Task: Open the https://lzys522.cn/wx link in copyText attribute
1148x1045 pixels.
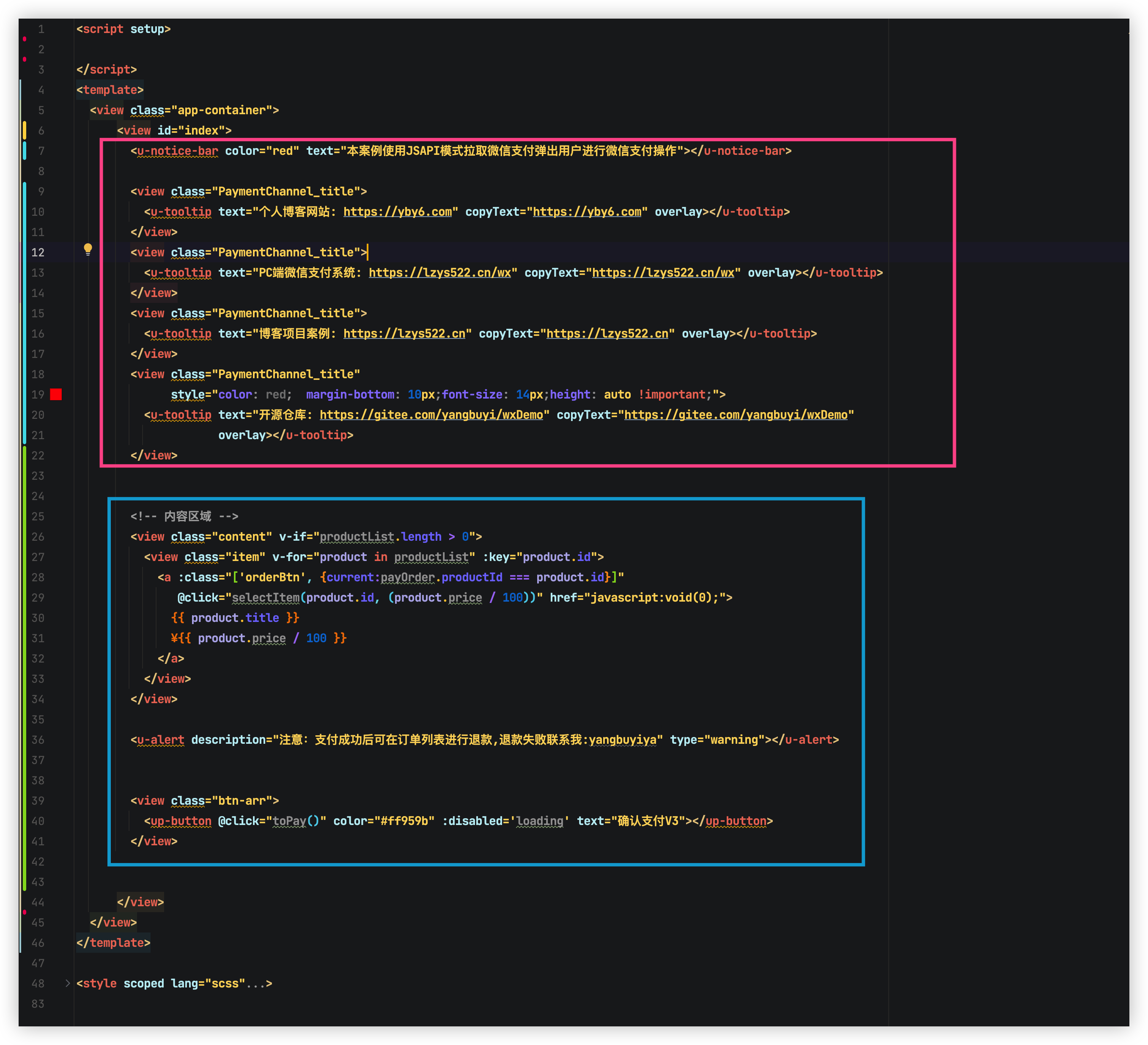Action: click(x=663, y=273)
